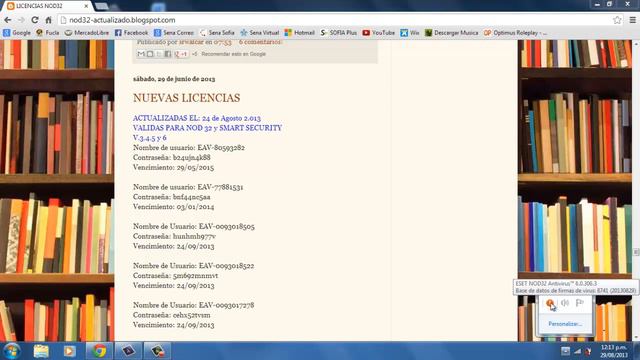
Task: Open Sena Correo bookmark
Action: (174, 33)
